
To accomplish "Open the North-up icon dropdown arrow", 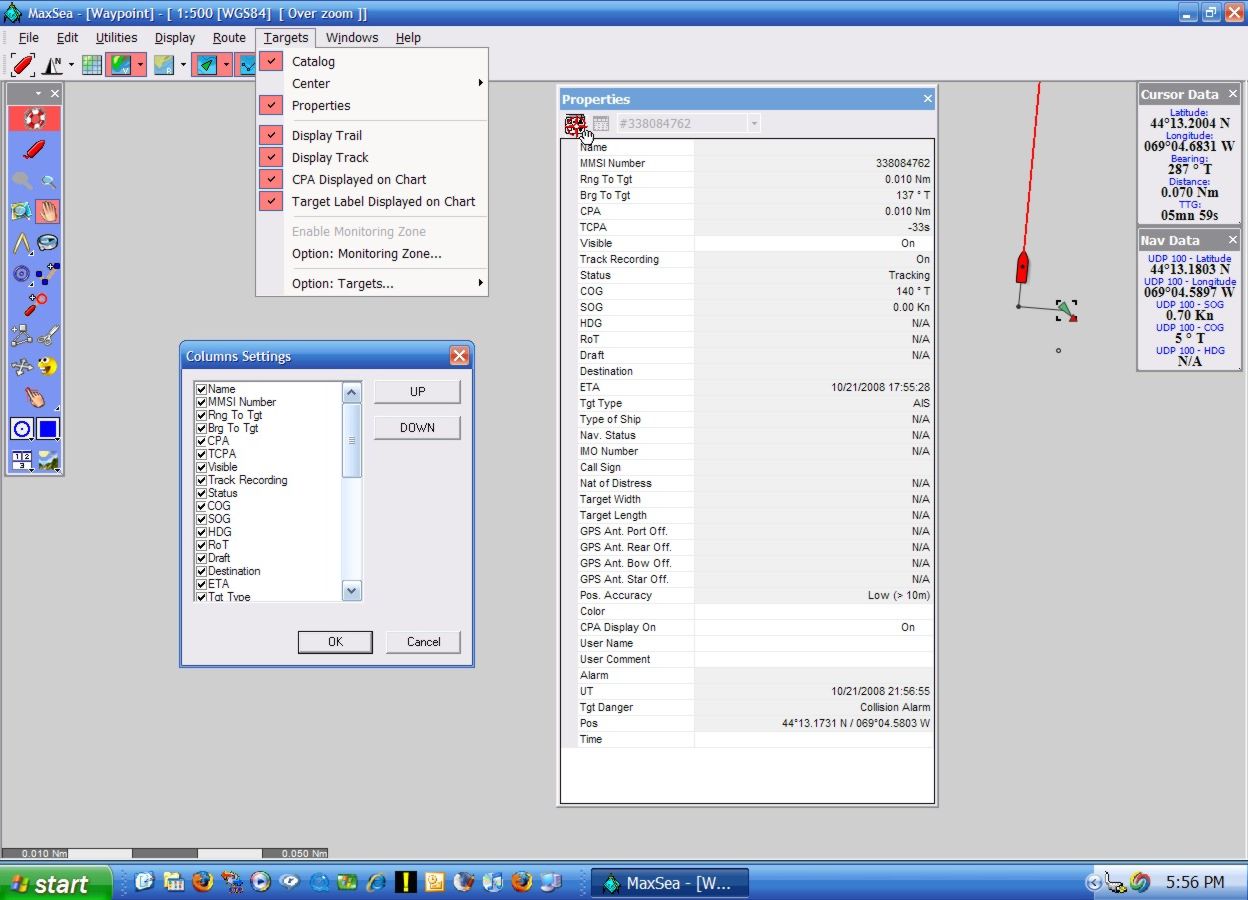I will pyautogui.click(x=71, y=65).
